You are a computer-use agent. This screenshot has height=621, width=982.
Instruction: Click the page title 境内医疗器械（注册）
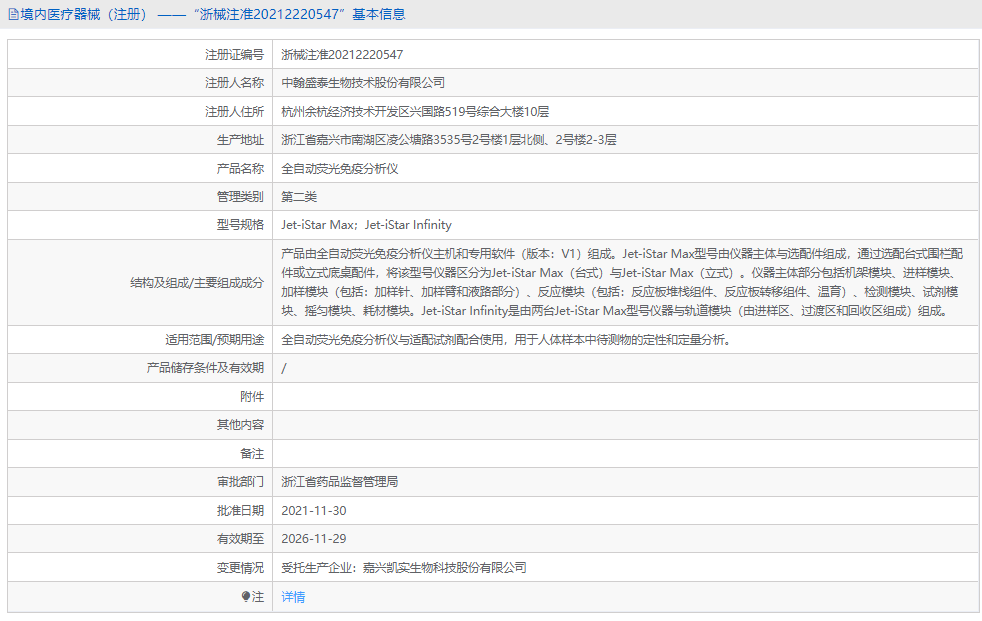point(84,14)
